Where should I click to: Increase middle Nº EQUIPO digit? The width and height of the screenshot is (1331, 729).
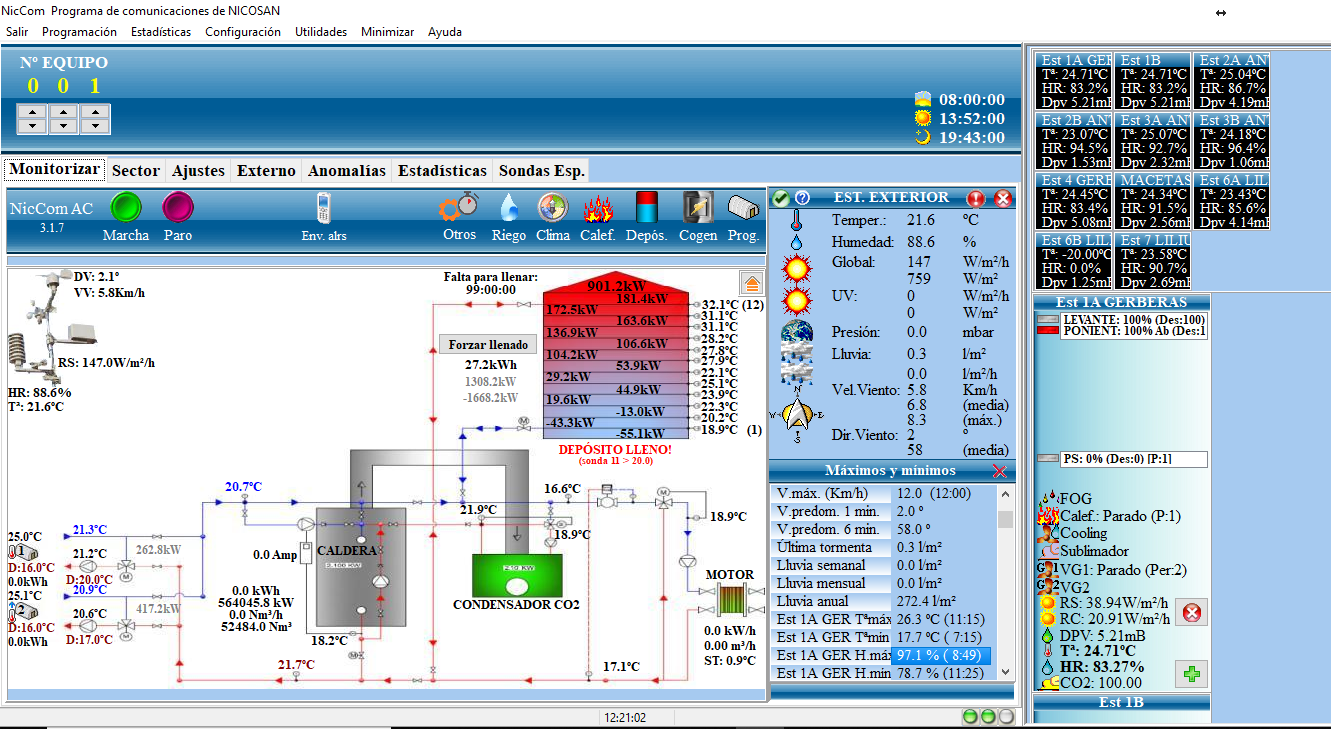coord(64,113)
